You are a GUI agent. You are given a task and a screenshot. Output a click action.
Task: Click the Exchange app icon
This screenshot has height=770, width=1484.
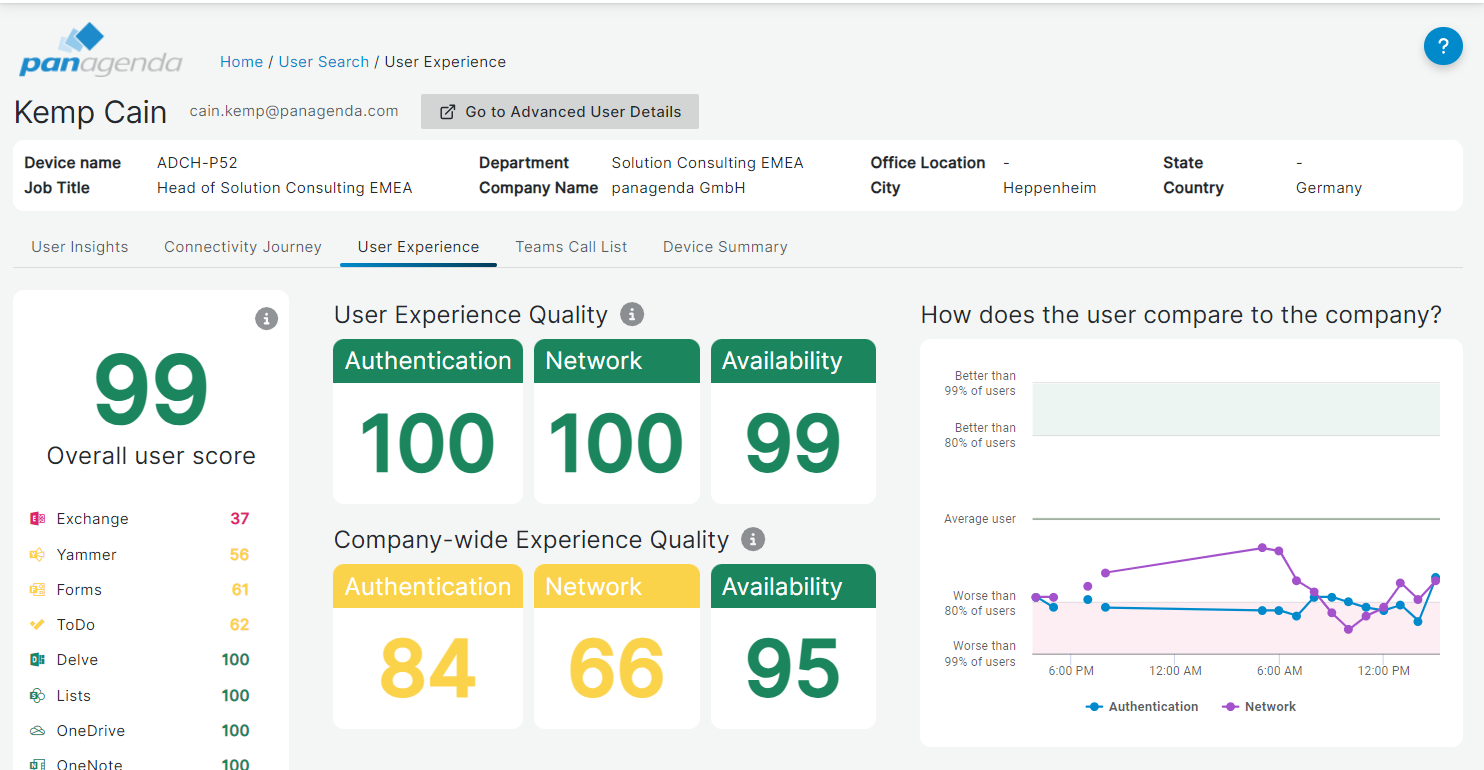pyautogui.click(x=38, y=519)
